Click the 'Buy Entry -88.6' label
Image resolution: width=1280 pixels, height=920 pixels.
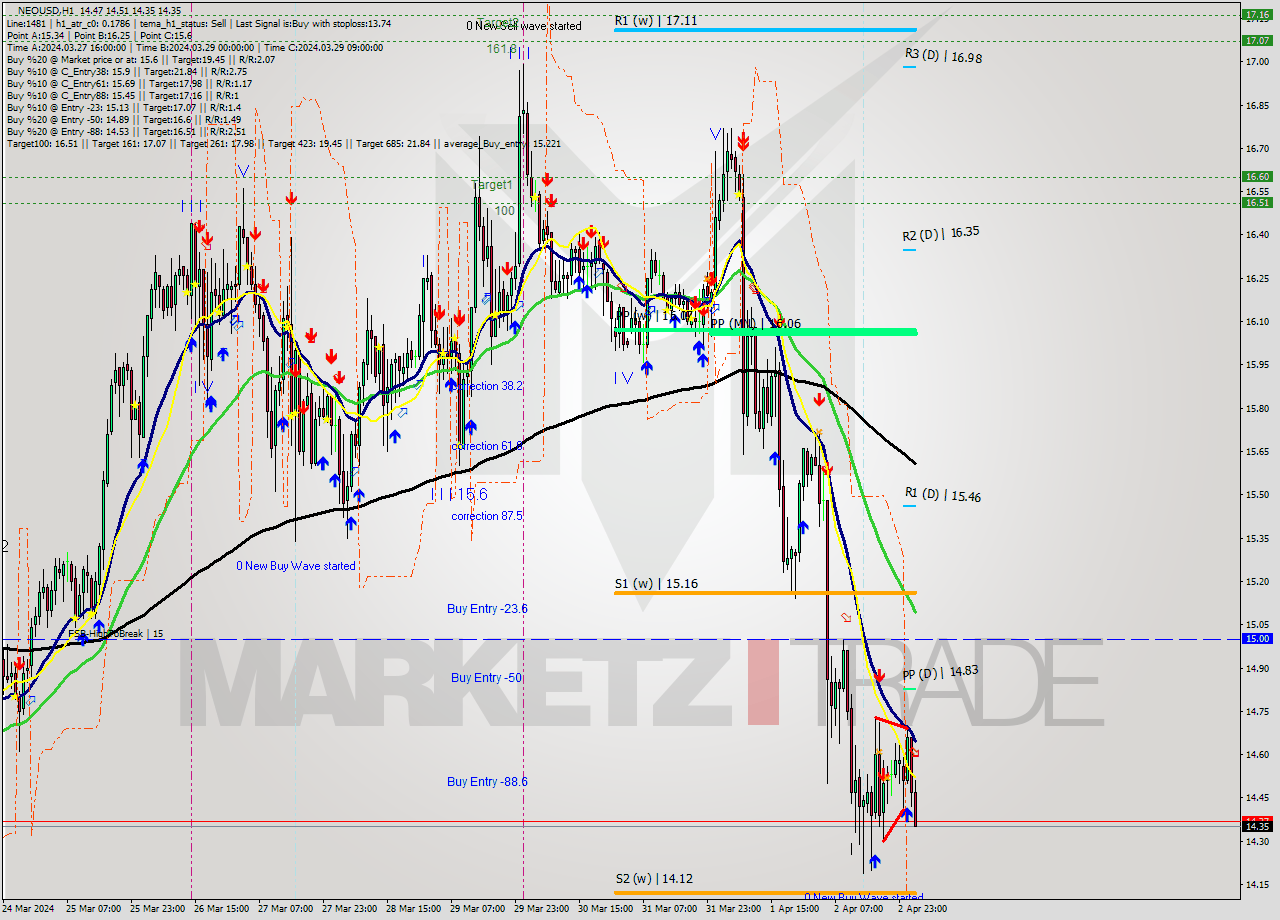[x=487, y=782]
